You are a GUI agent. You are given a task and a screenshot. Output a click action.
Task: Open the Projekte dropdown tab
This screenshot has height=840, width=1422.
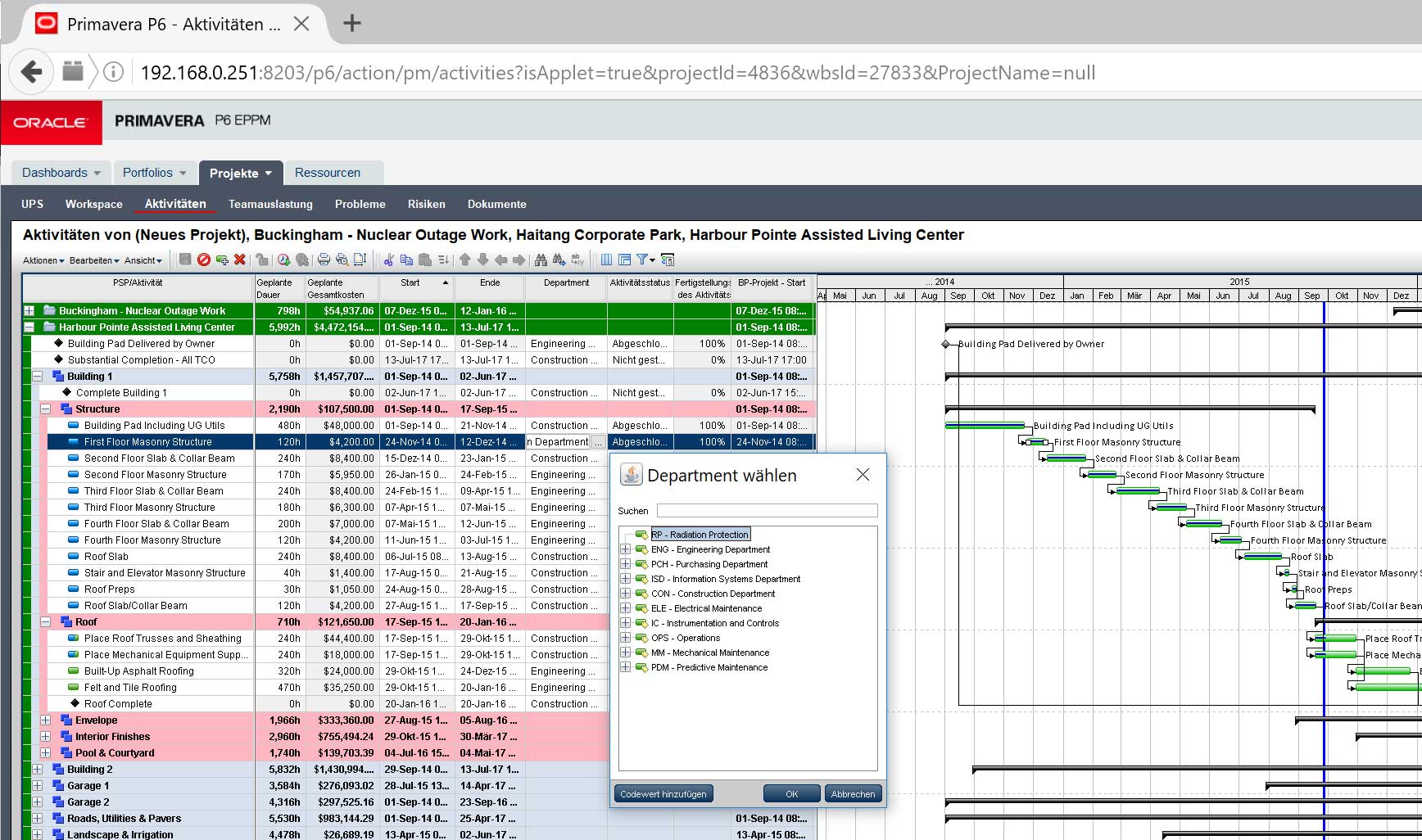click(240, 173)
